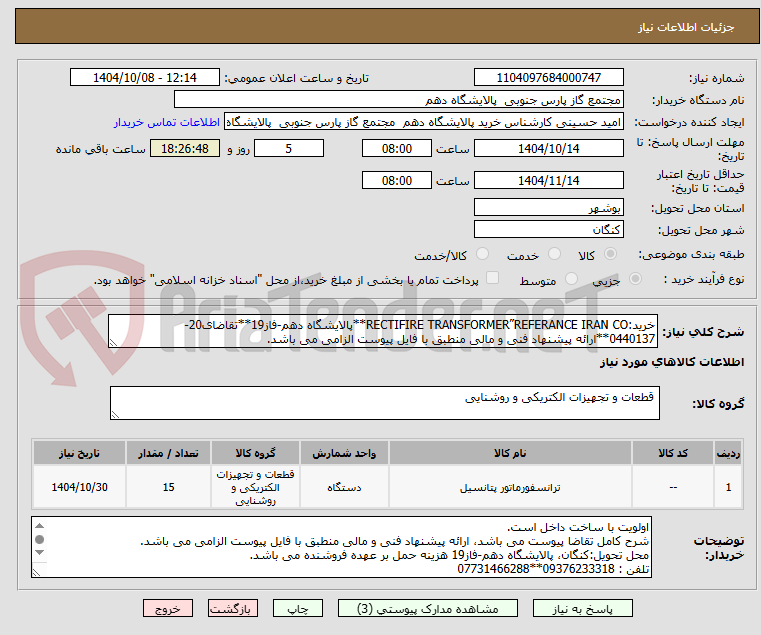Click the remaining days field showing 5
The image size is (761, 635).
tap(289, 149)
